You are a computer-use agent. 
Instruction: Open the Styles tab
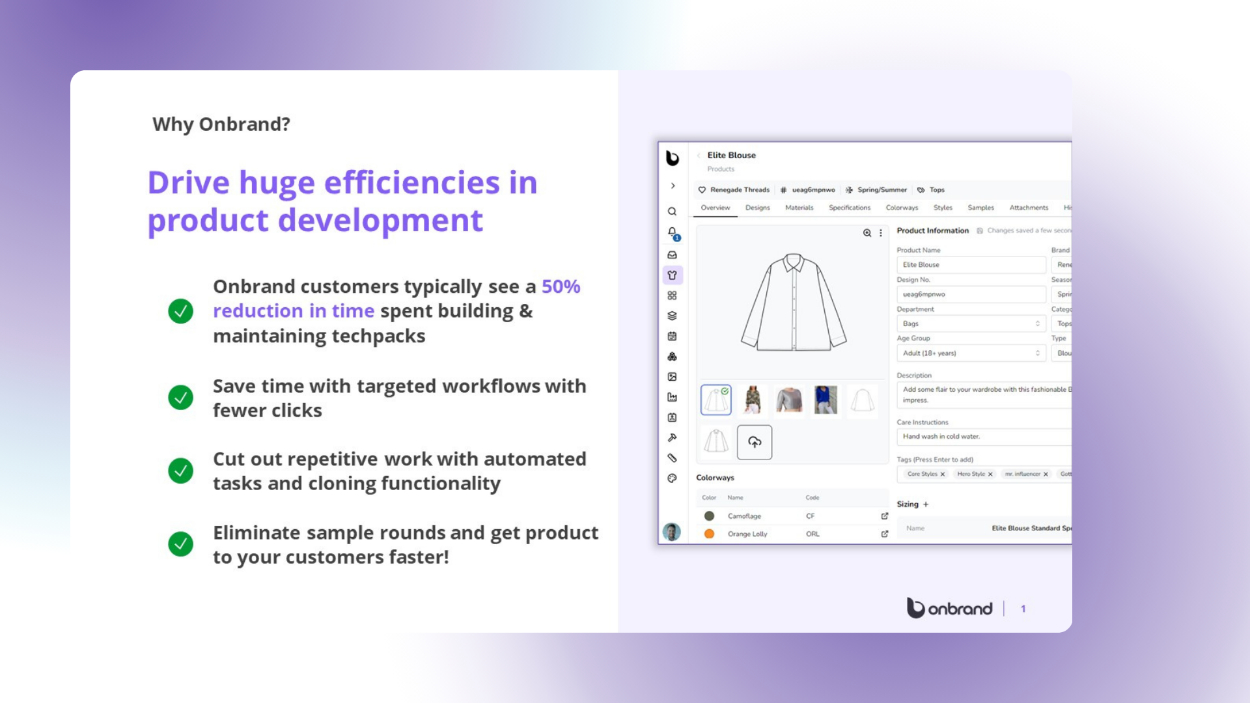point(943,208)
